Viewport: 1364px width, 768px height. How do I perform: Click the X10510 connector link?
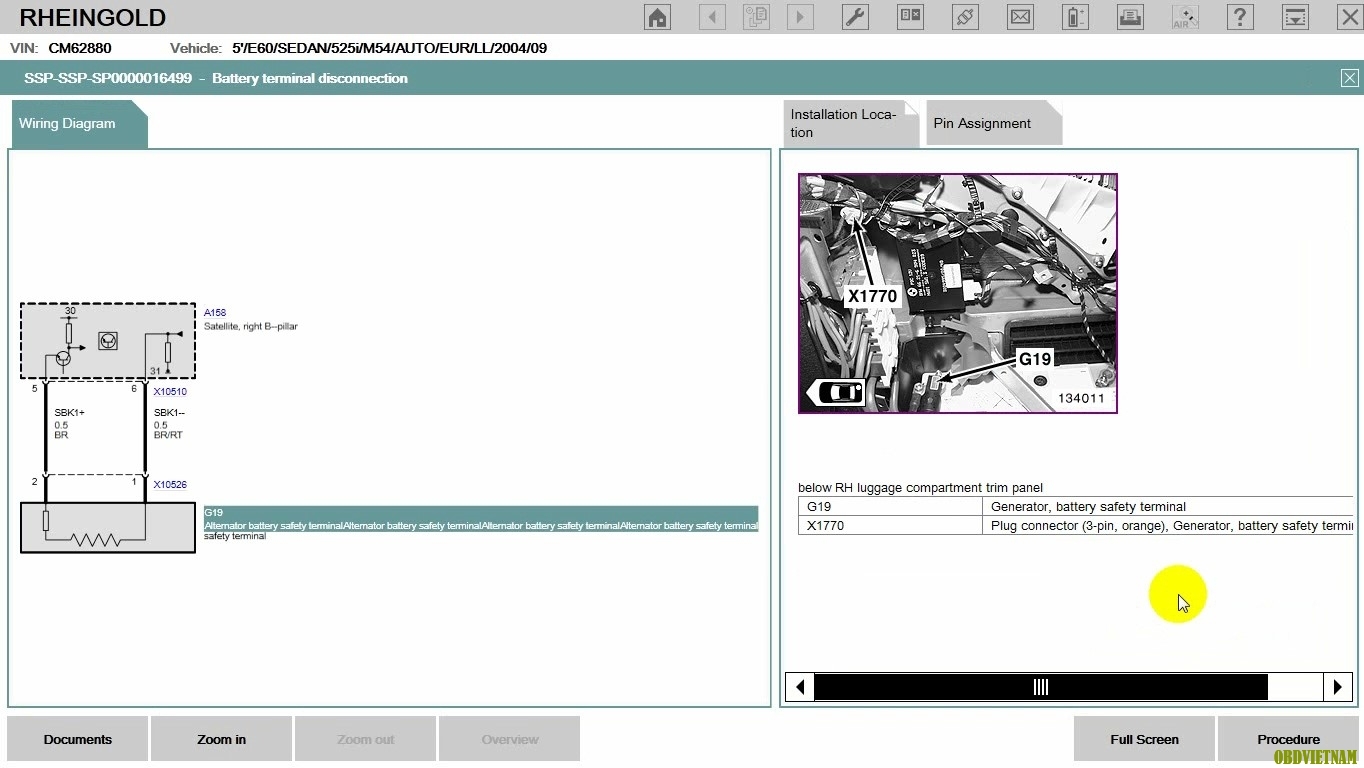[170, 392]
